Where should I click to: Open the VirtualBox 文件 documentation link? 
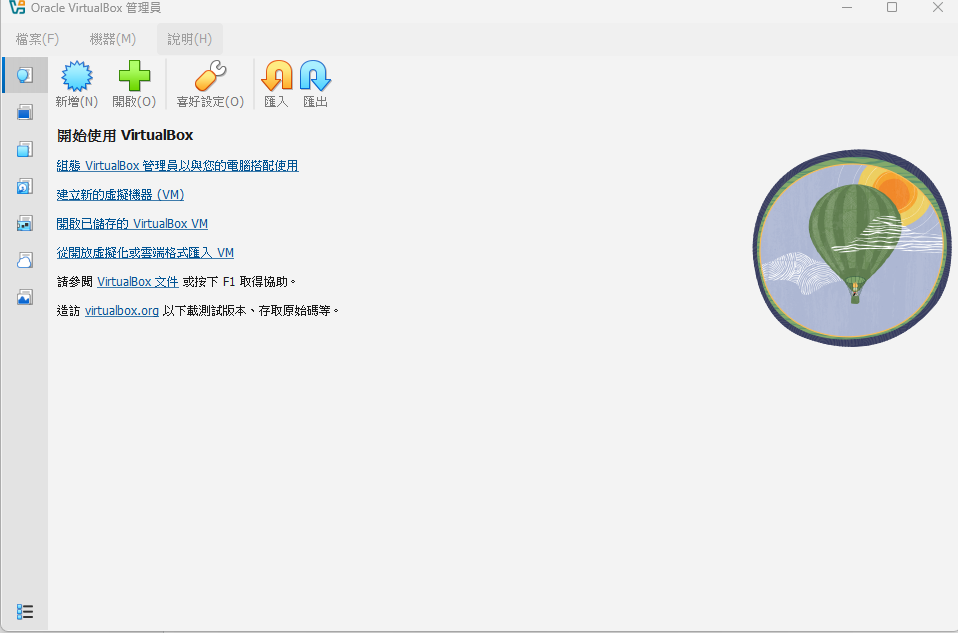coord(137,282)
